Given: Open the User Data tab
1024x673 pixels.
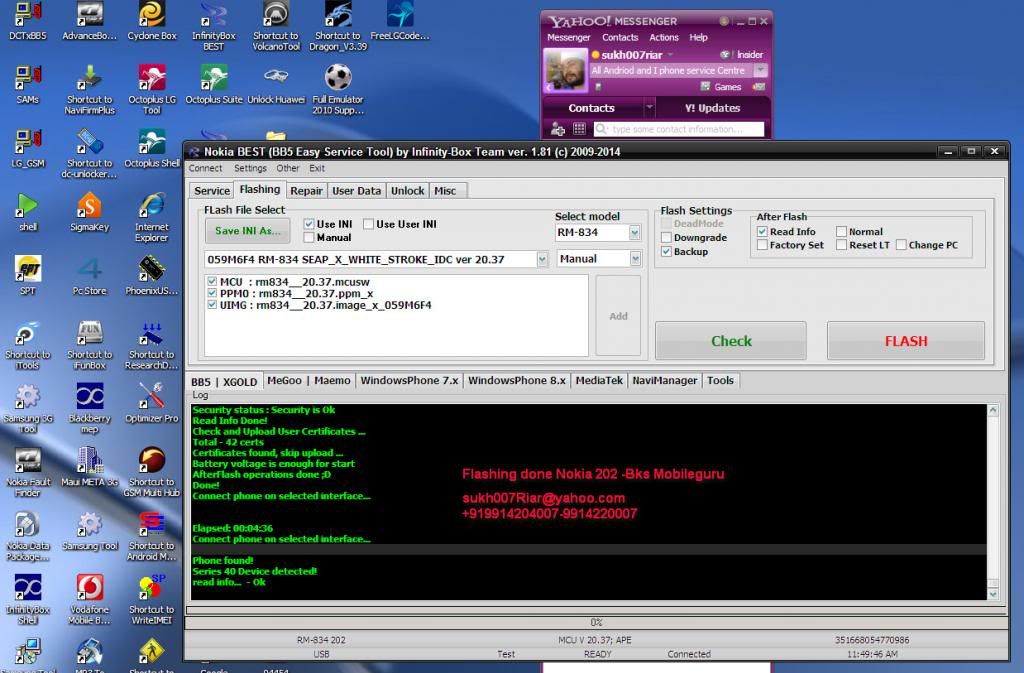Looking at the screenshot, I should coord(356,191).
